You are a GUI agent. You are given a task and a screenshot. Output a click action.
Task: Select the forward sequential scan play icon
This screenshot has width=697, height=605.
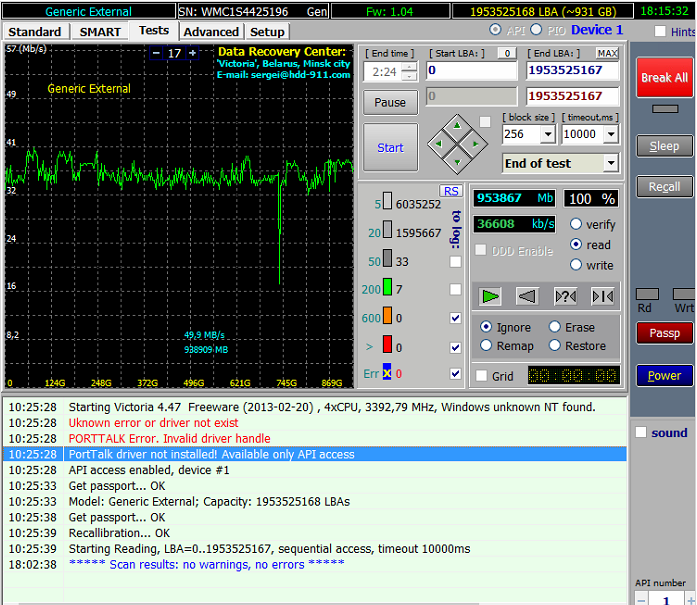click(490, 296)
